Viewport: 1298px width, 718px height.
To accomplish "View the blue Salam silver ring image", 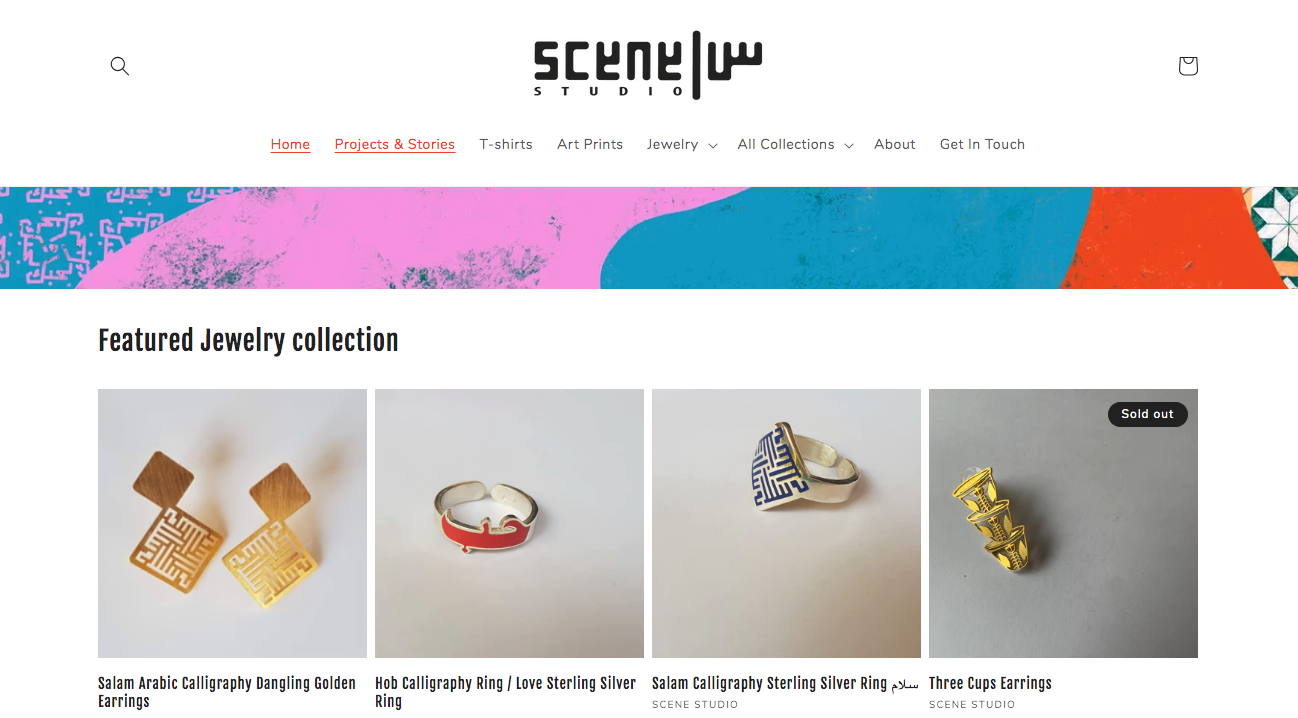I will (x=786, y=523).
